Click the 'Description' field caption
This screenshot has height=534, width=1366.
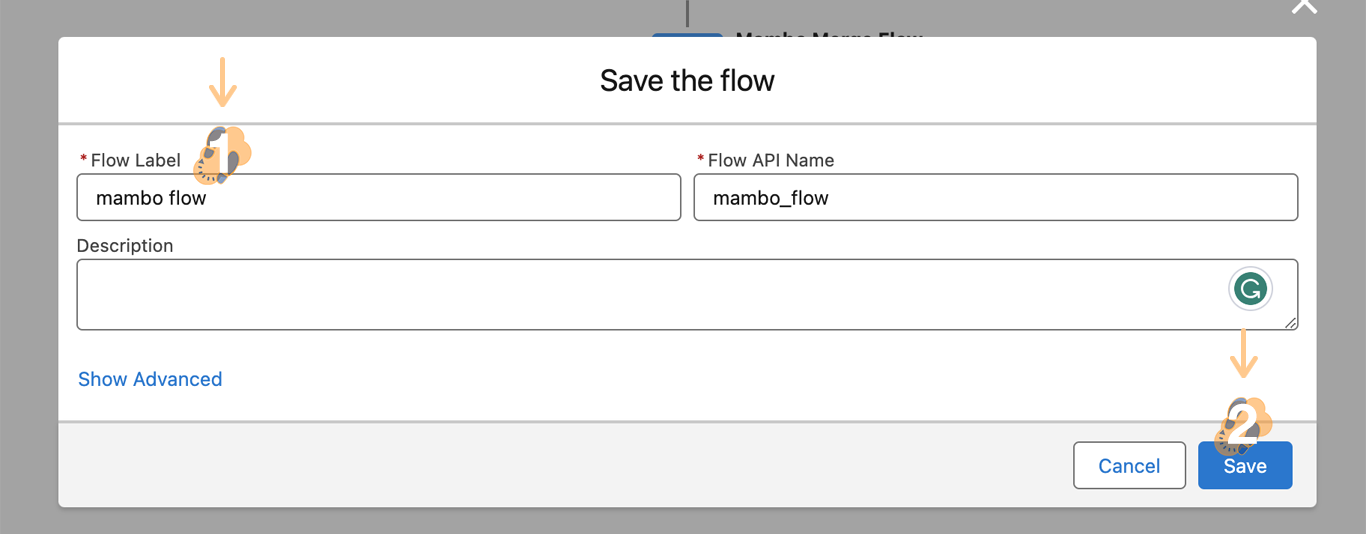[x=125, y=246]
